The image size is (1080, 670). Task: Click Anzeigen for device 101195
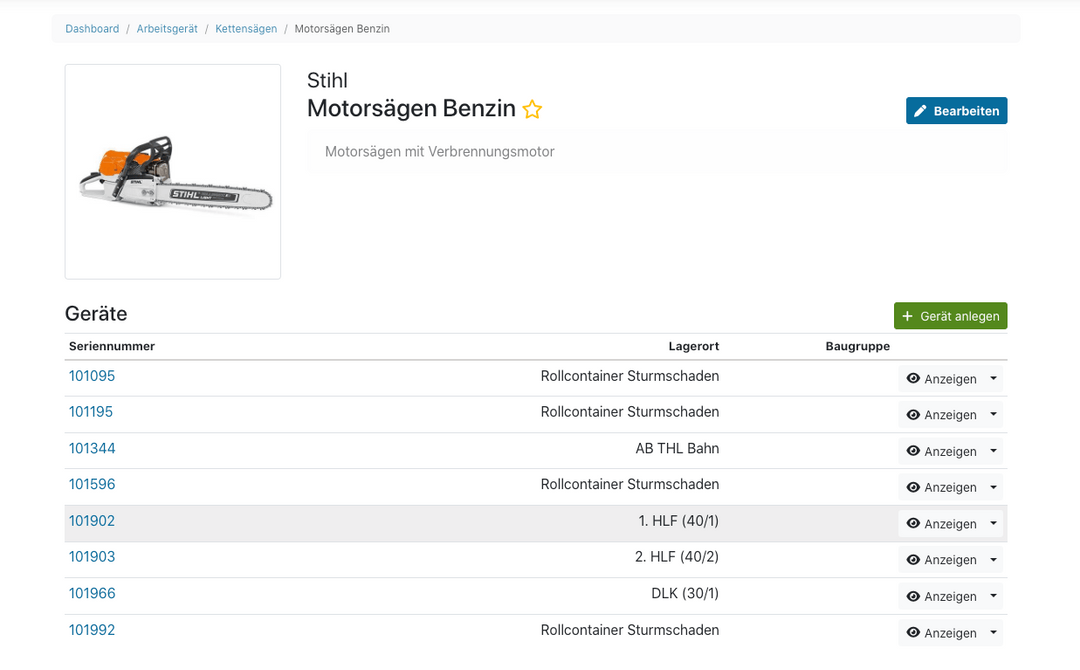click(941, 415)
